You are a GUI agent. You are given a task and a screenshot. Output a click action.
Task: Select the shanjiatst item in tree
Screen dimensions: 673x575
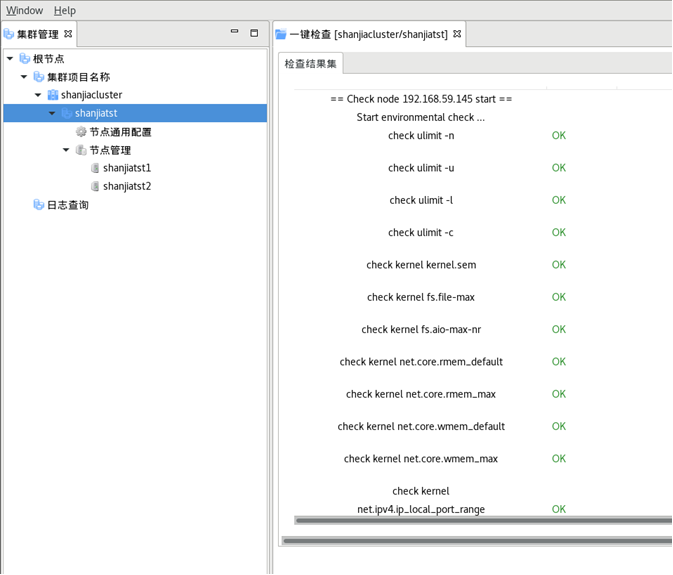96,113
